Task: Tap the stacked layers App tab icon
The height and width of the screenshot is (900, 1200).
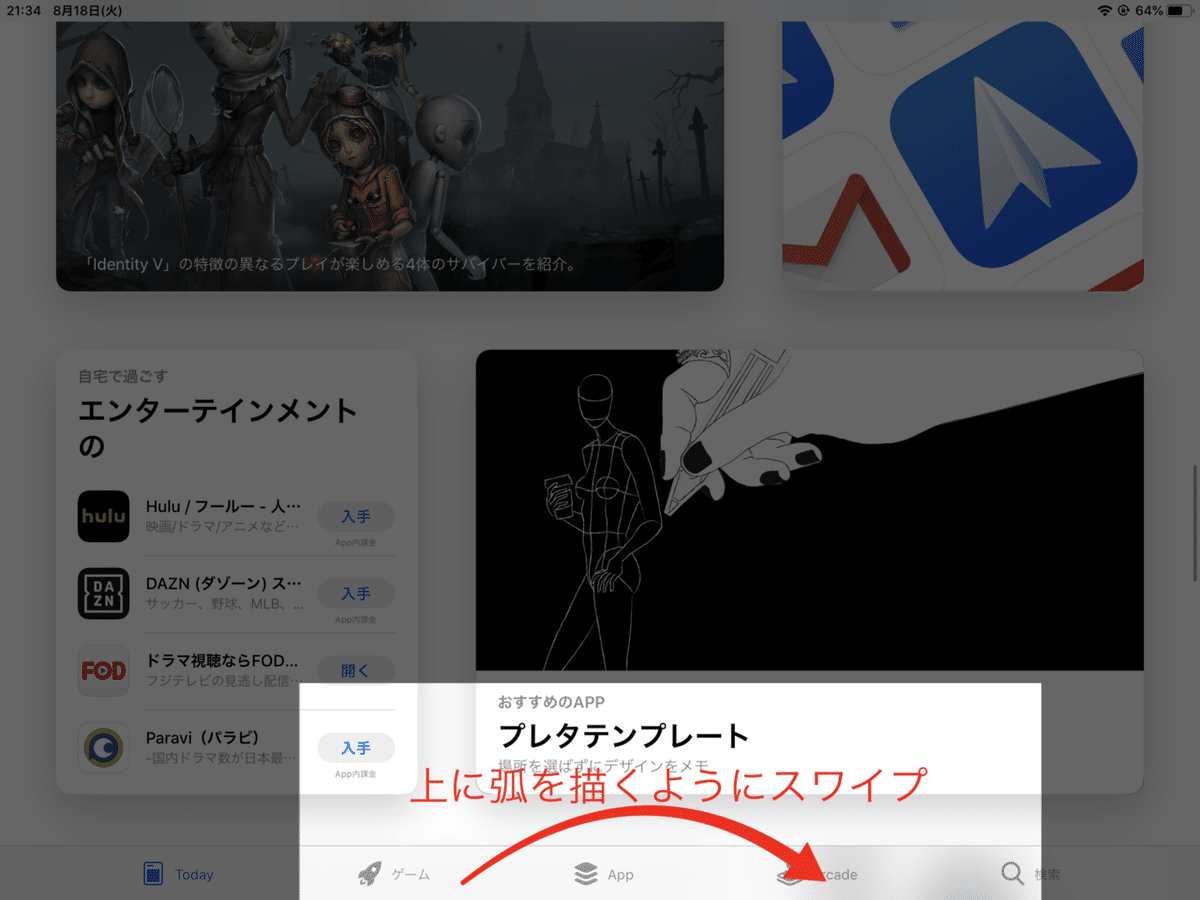Action: (x=586, y=874)
